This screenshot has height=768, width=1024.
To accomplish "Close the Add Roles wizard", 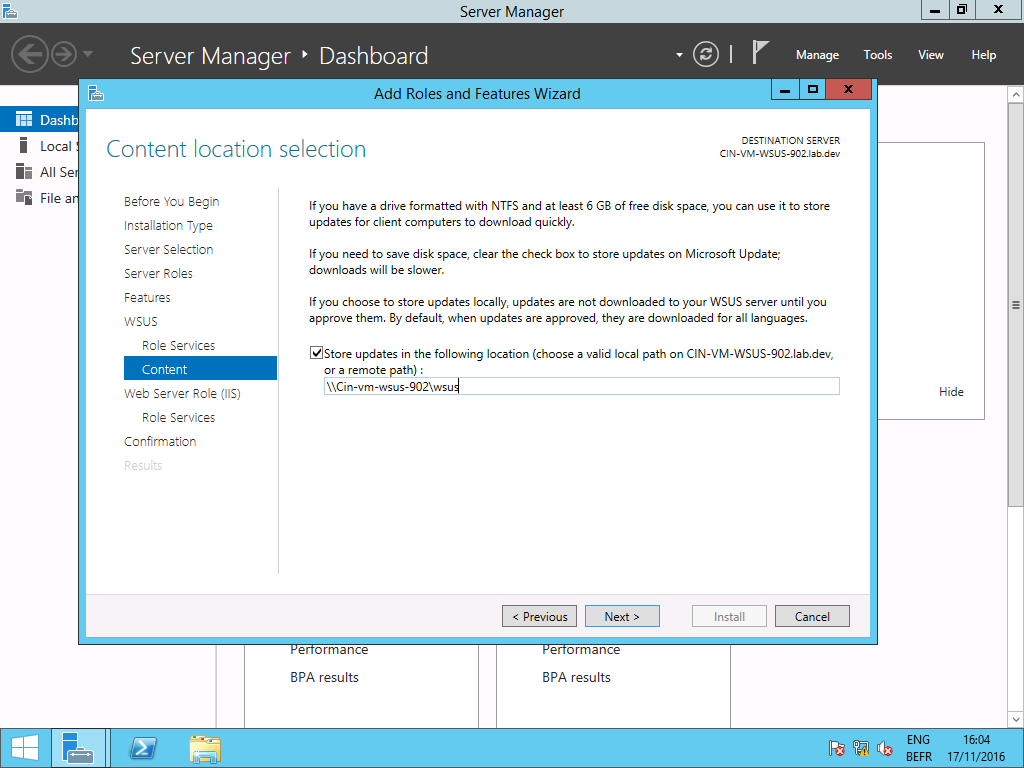I will (848, 89).
